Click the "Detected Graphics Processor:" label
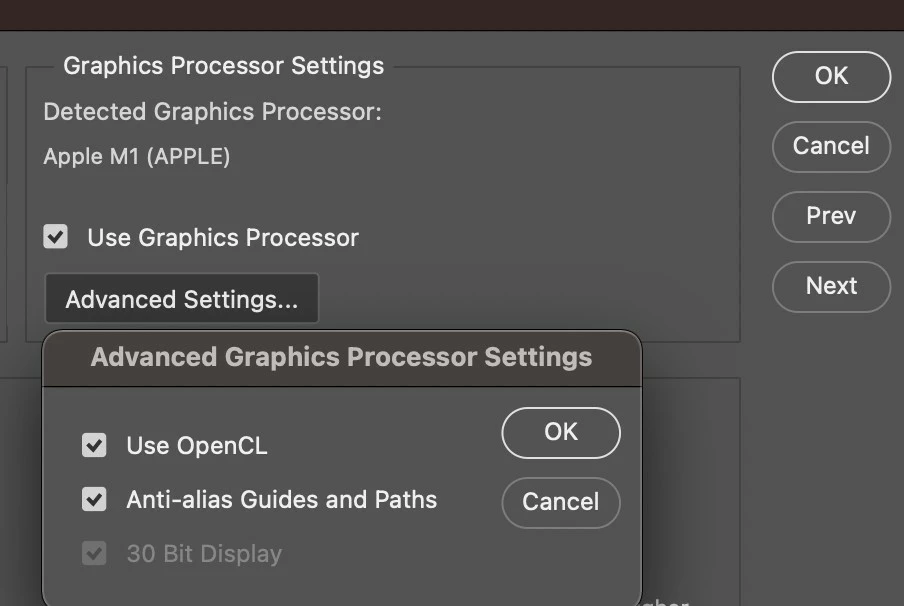904x606 pixels. coord(212,112)
